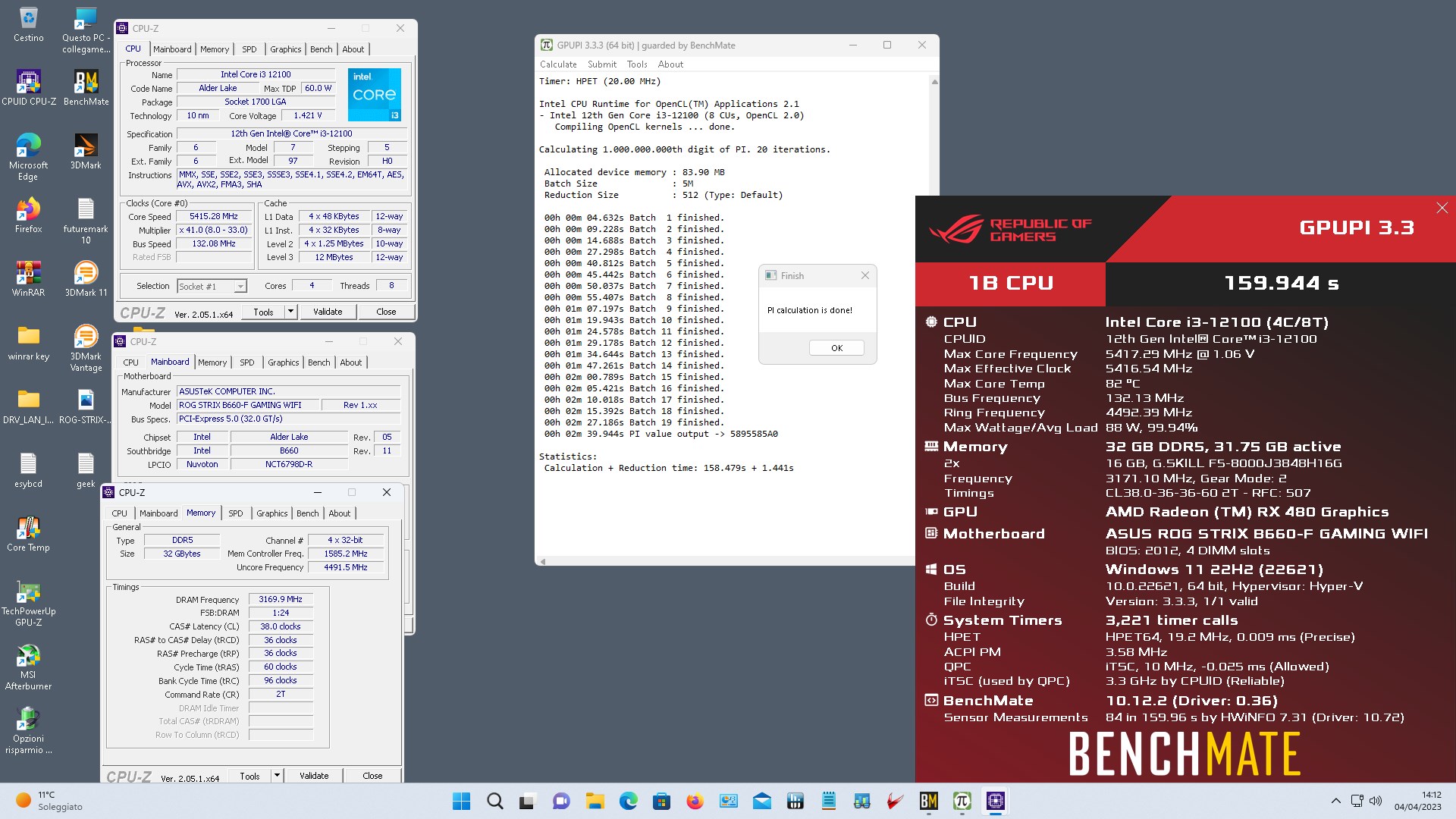This screenshot has width=1456, height=819.
Task: Launch TechPowerUp GPU-Z from the desktop
Action: point(29,603)
